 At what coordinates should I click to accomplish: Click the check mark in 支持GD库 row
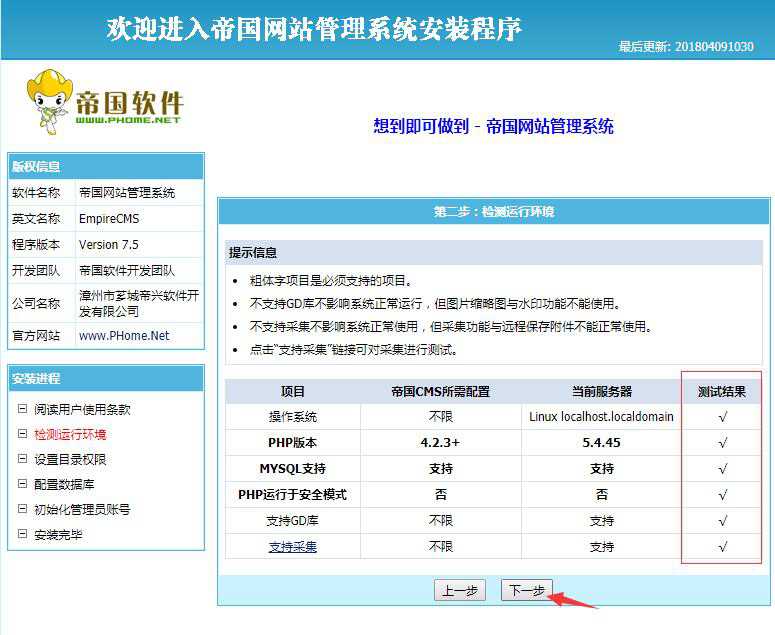(x=723, y=521)
